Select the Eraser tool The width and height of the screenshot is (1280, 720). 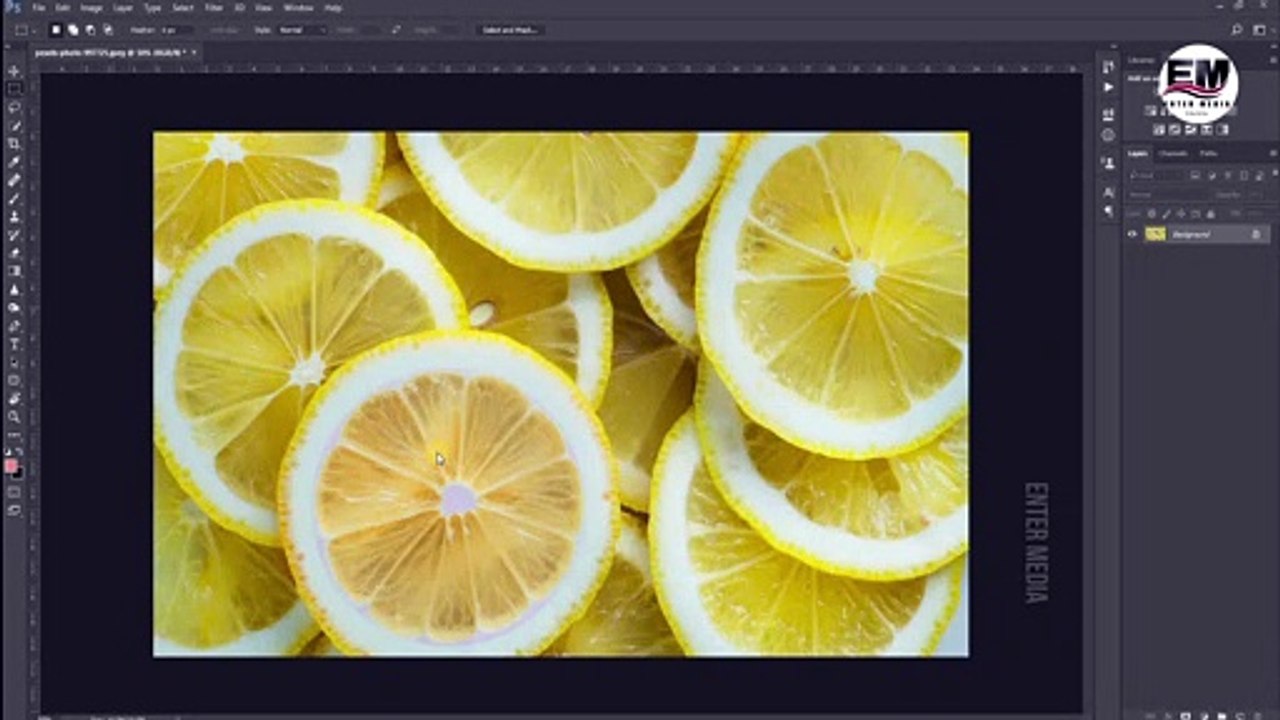coord(14,252)
